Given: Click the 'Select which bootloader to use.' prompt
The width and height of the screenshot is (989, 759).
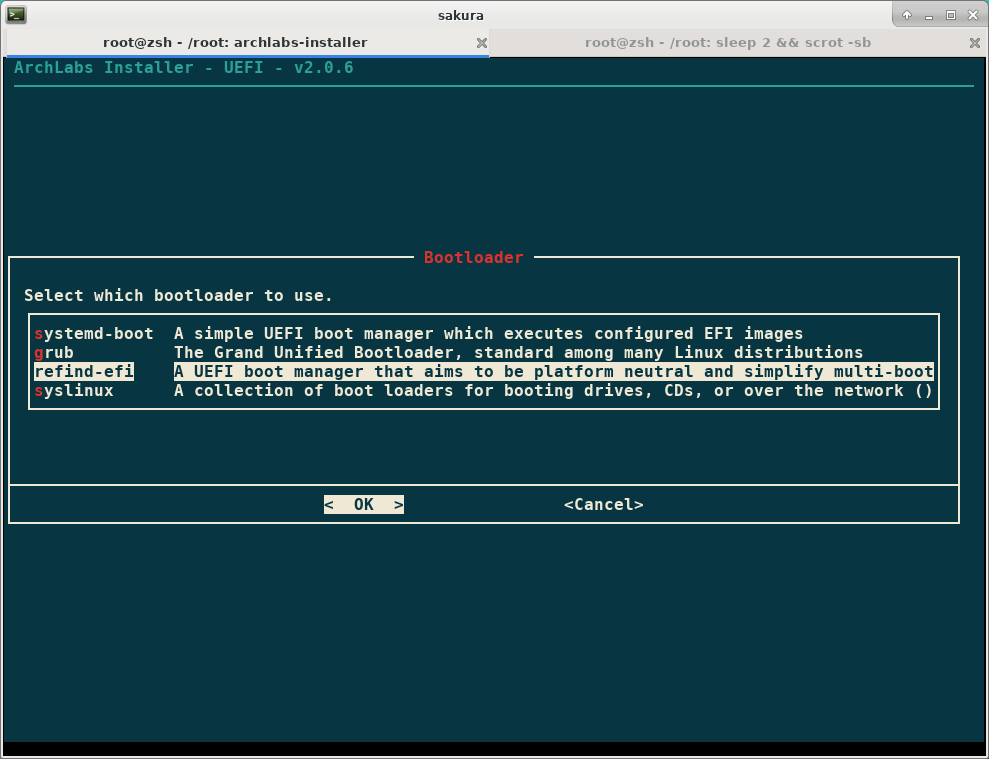Looking at the screenshot, I should point(178,295).
